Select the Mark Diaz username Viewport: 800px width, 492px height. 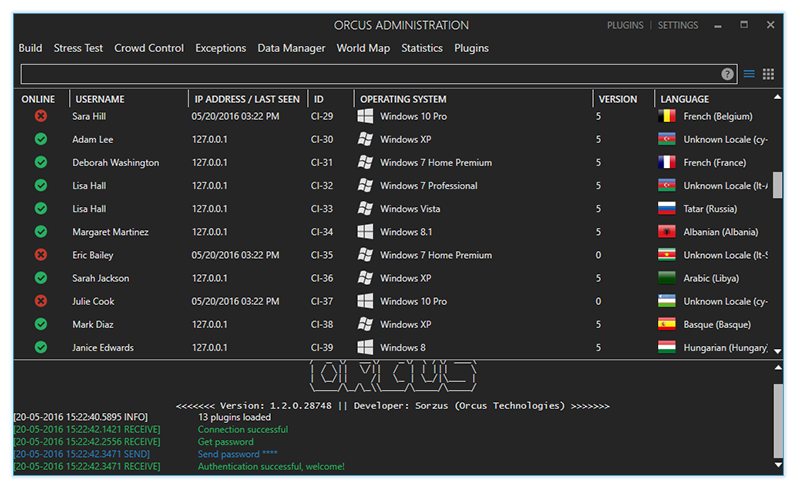(93, 324)
